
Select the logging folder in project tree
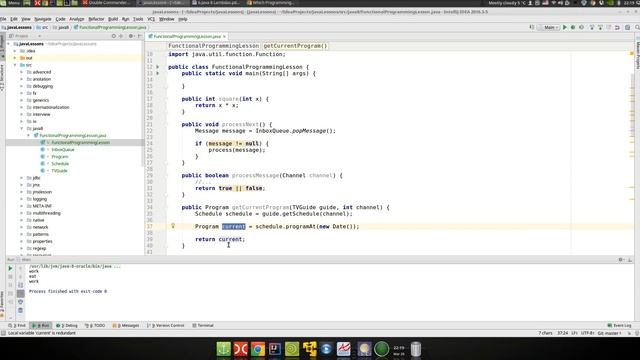(x=40, y=199)
